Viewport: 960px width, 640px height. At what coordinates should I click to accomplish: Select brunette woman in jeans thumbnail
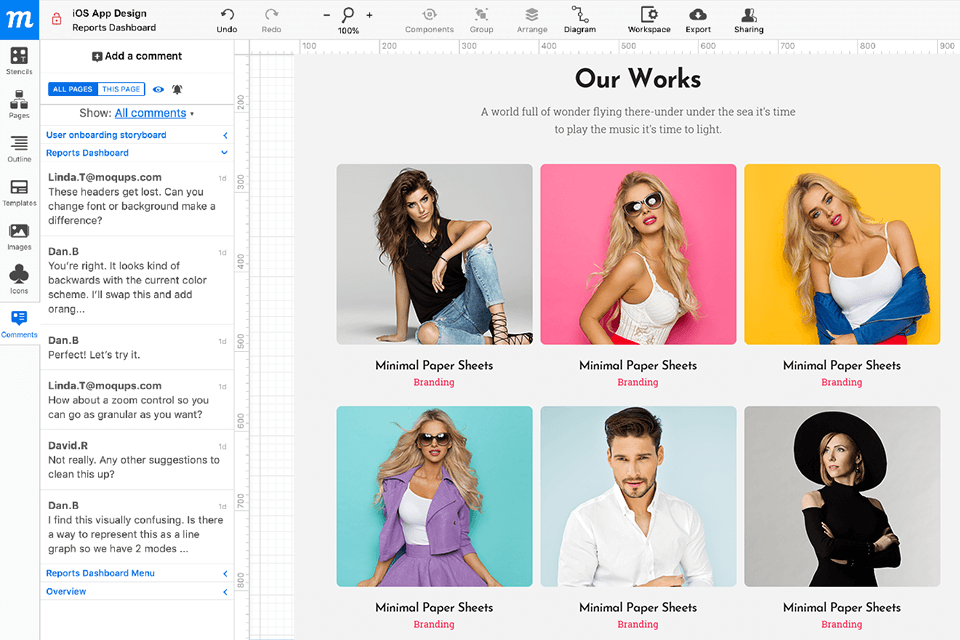(x=434, y=254)
